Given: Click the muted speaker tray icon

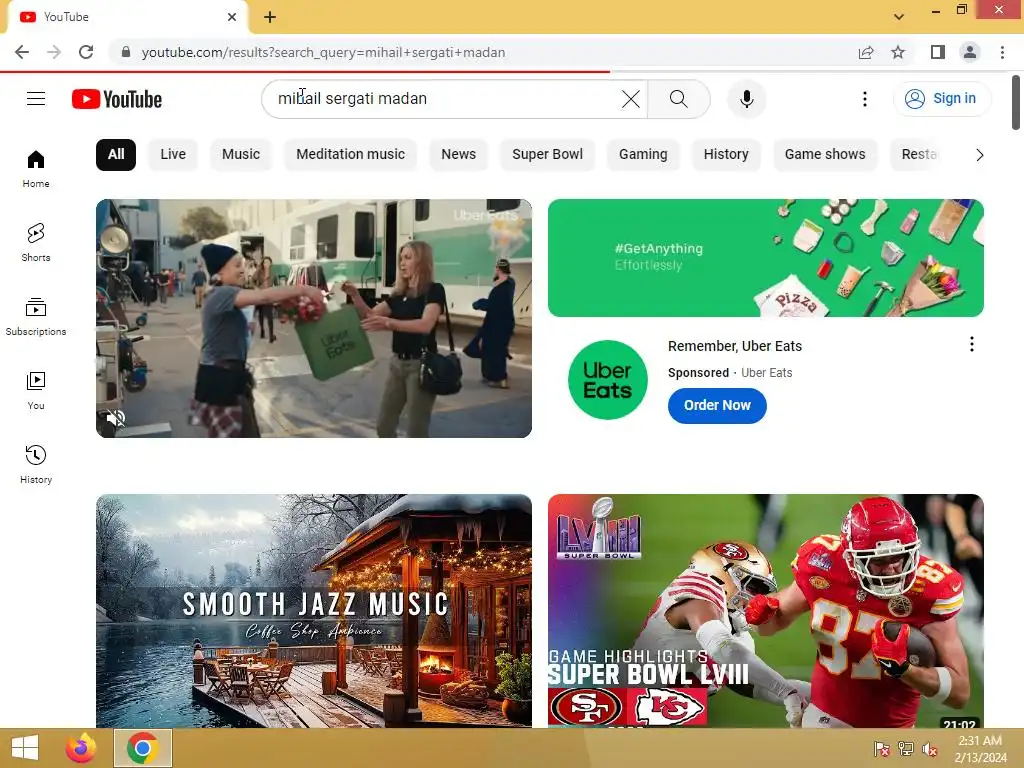Looking at the screenshot, I should pos(930,749).
